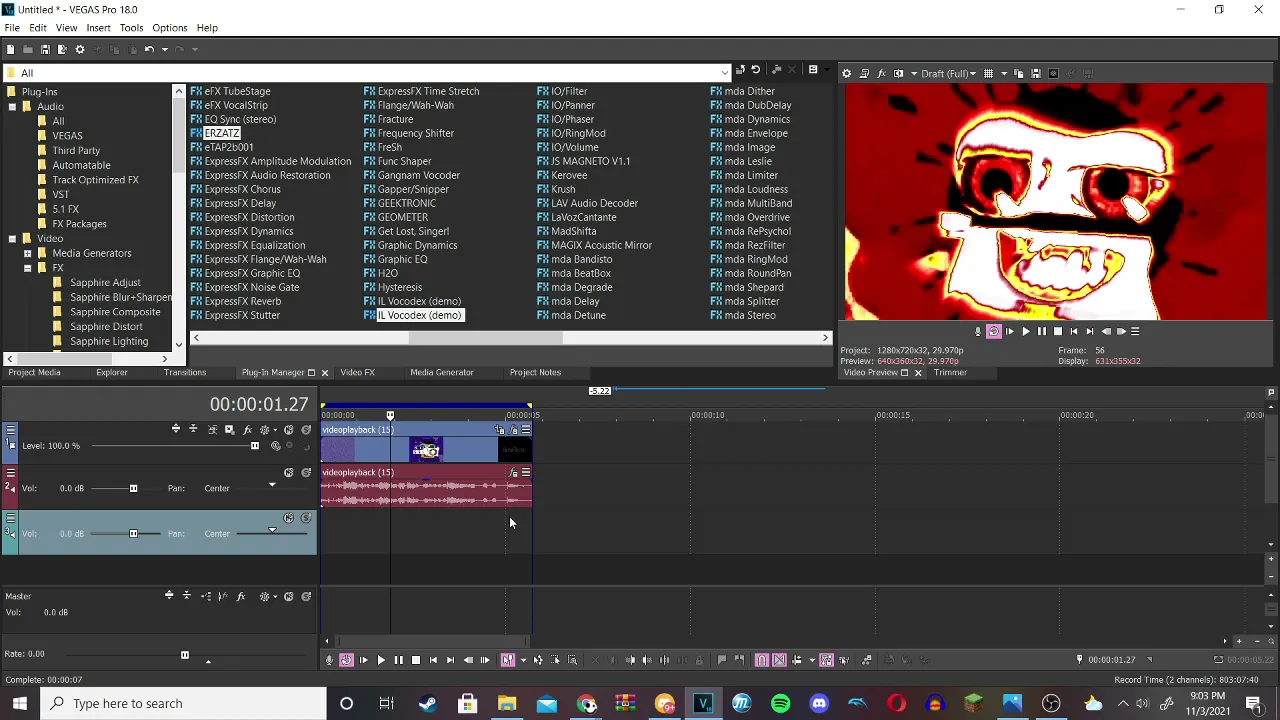Stop playback in the timeline transport bar
Image resolution: width=1280 pixels, height=720 pixels.
(x=415, y=660)
